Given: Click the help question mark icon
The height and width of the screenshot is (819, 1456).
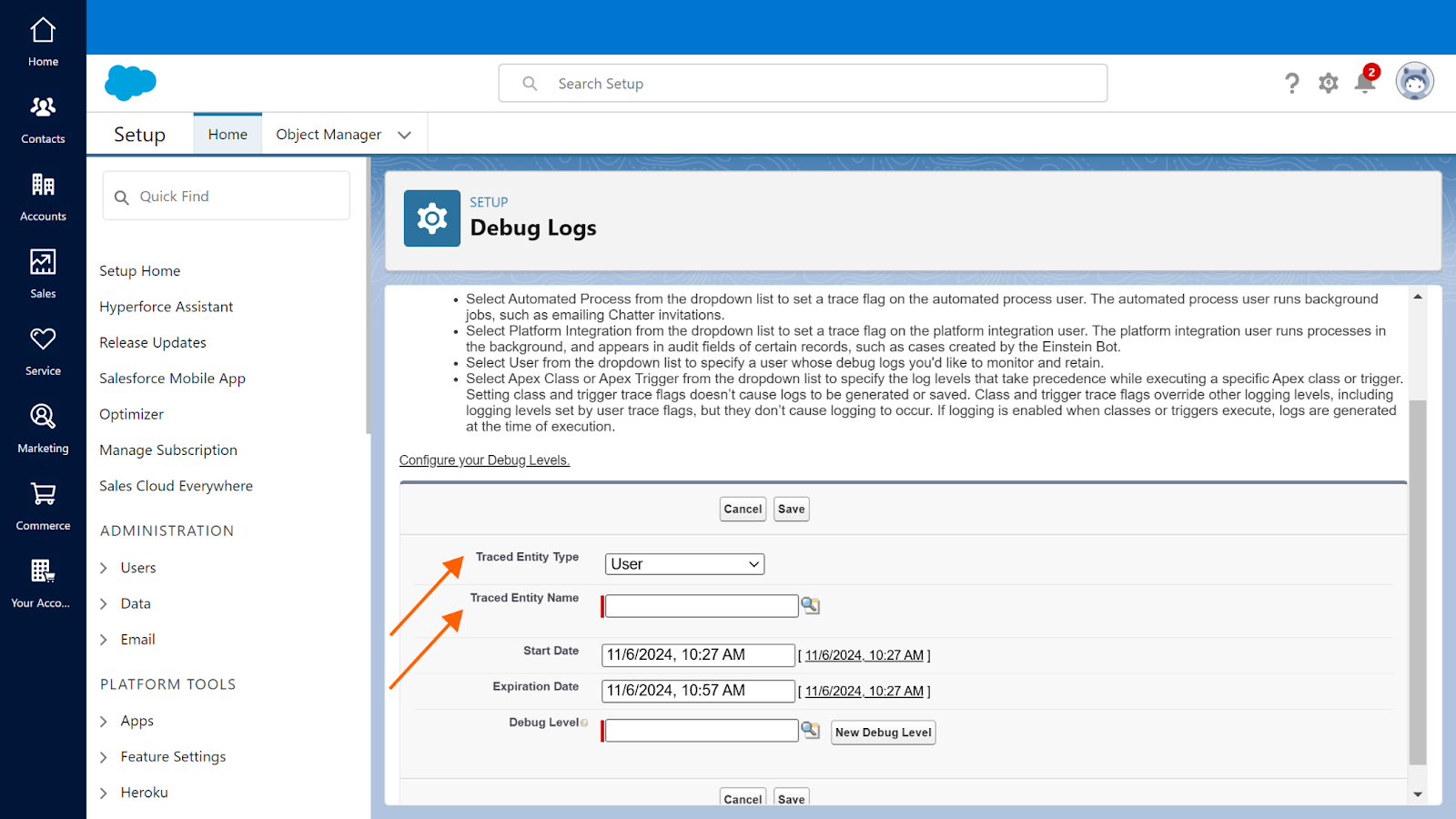Looking at the screenshot, I should (1291, 84).
